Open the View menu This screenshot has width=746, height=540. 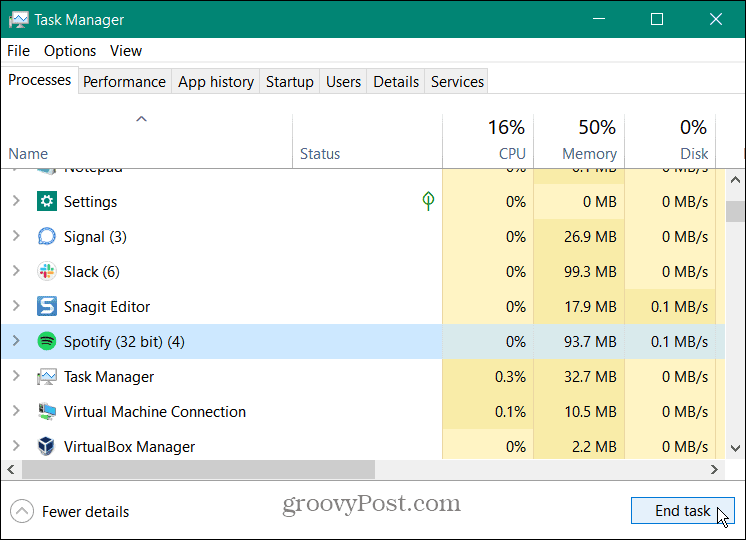126,51
